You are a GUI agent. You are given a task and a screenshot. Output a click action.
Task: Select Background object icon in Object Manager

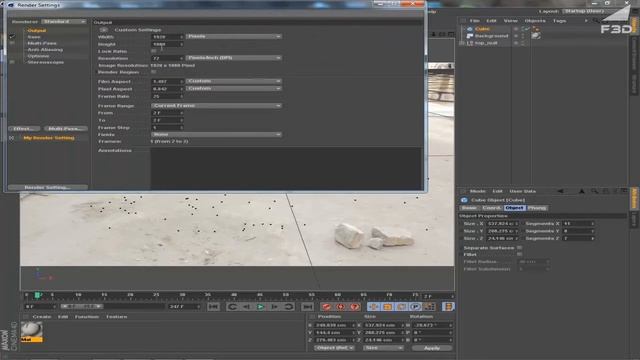pos(469,36)
